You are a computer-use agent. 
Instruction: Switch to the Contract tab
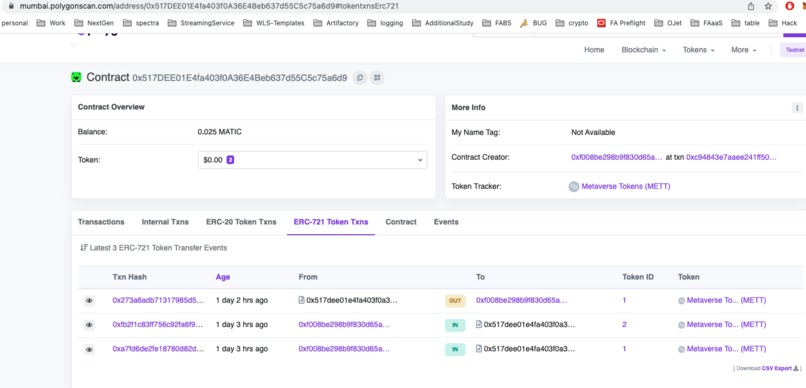401,222
